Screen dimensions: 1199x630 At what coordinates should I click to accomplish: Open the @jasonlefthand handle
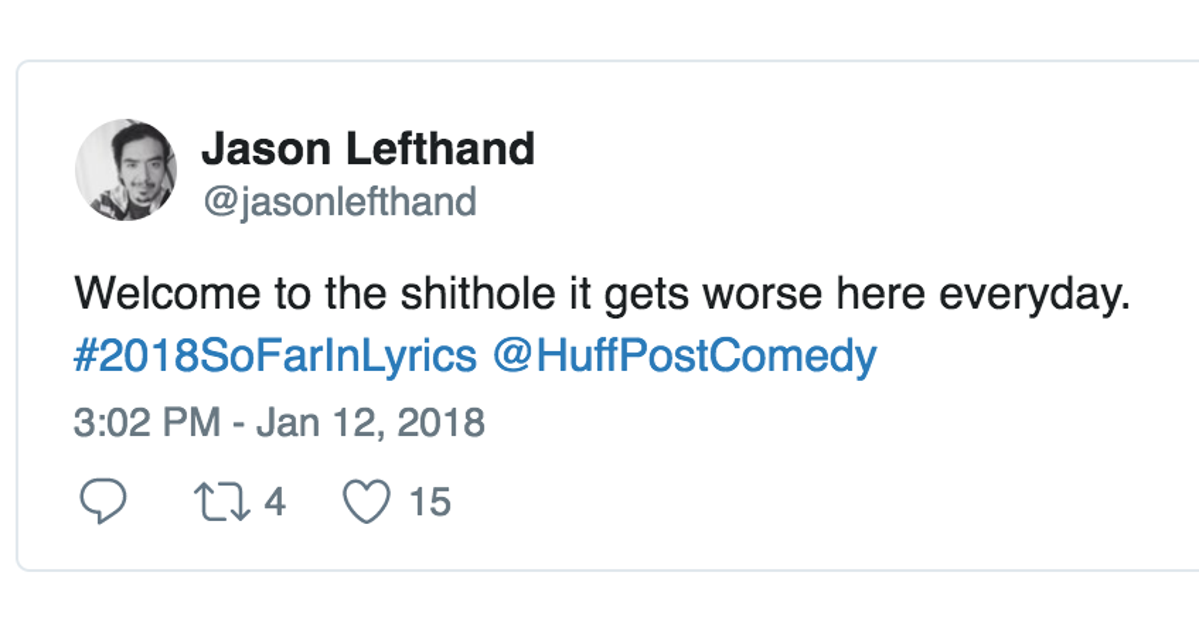(x=339, y=202)
